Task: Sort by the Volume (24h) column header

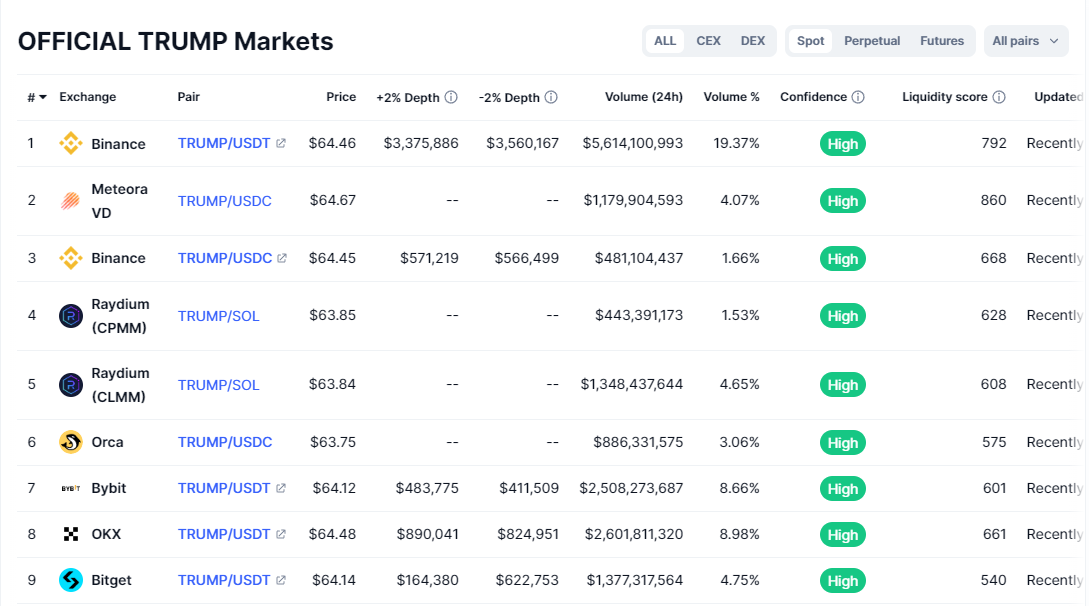Action: point(644,96)
